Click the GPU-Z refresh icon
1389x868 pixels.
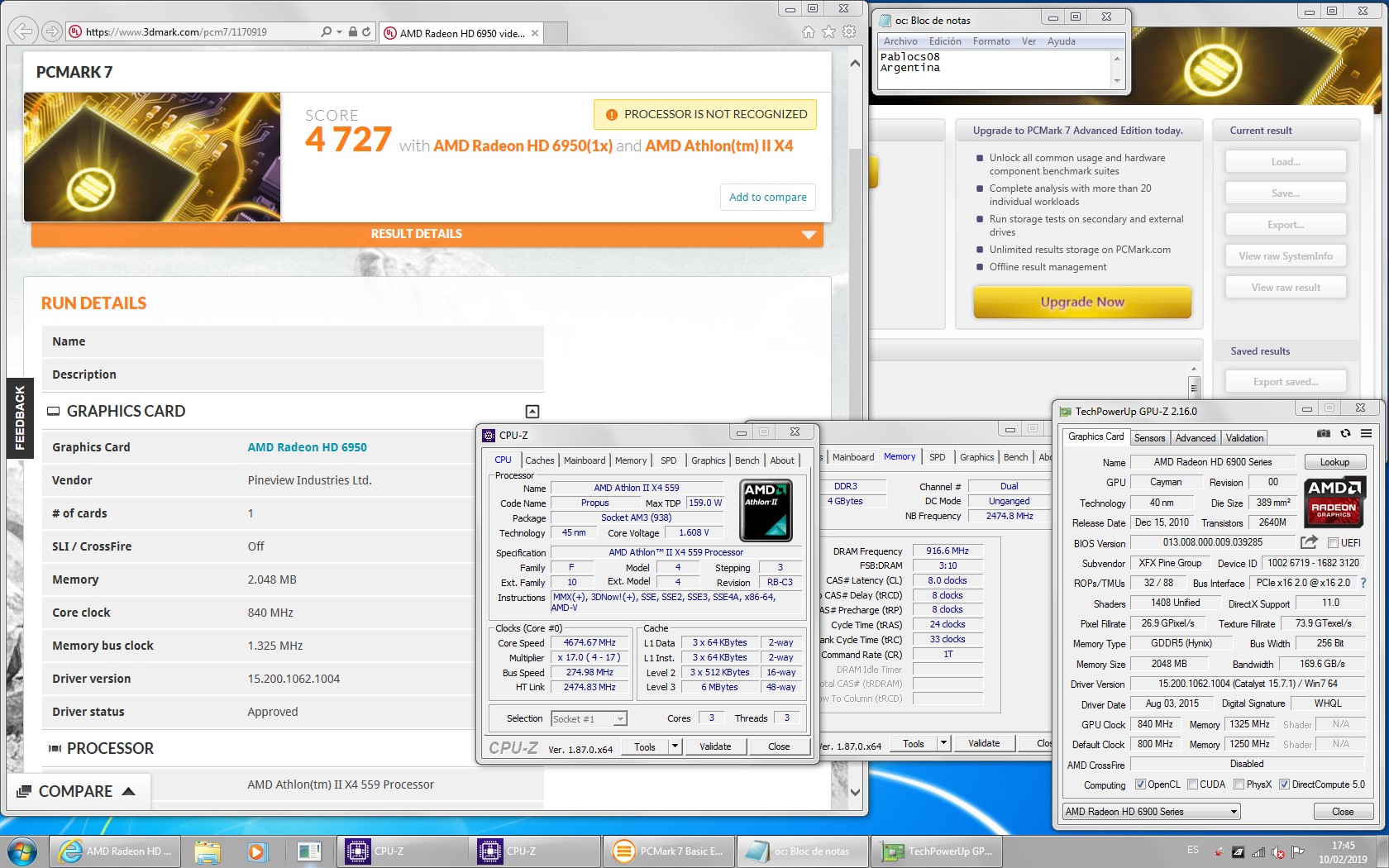coord(1345,433)
